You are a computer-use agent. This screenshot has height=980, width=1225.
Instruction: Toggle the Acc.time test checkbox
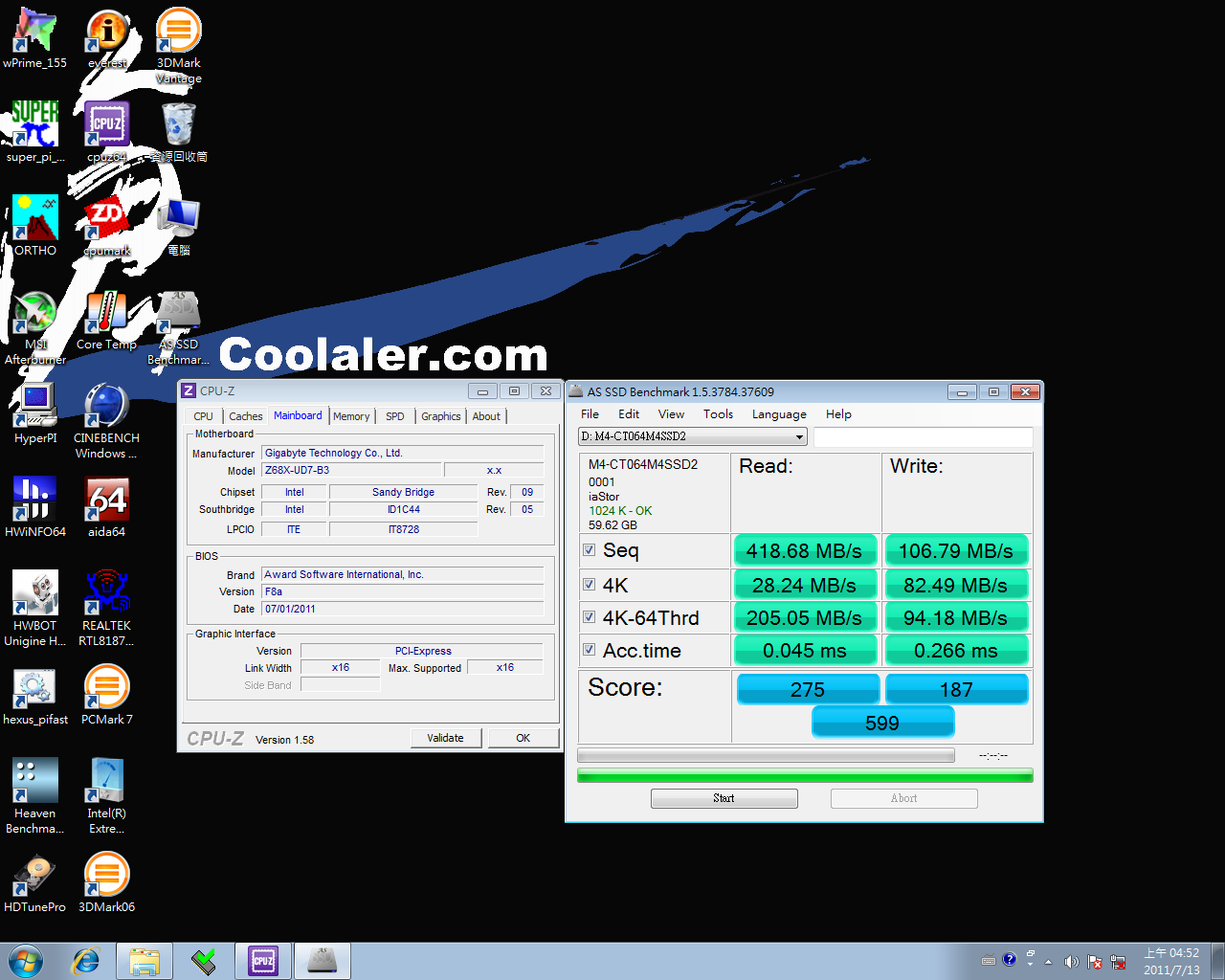(590, 650)
